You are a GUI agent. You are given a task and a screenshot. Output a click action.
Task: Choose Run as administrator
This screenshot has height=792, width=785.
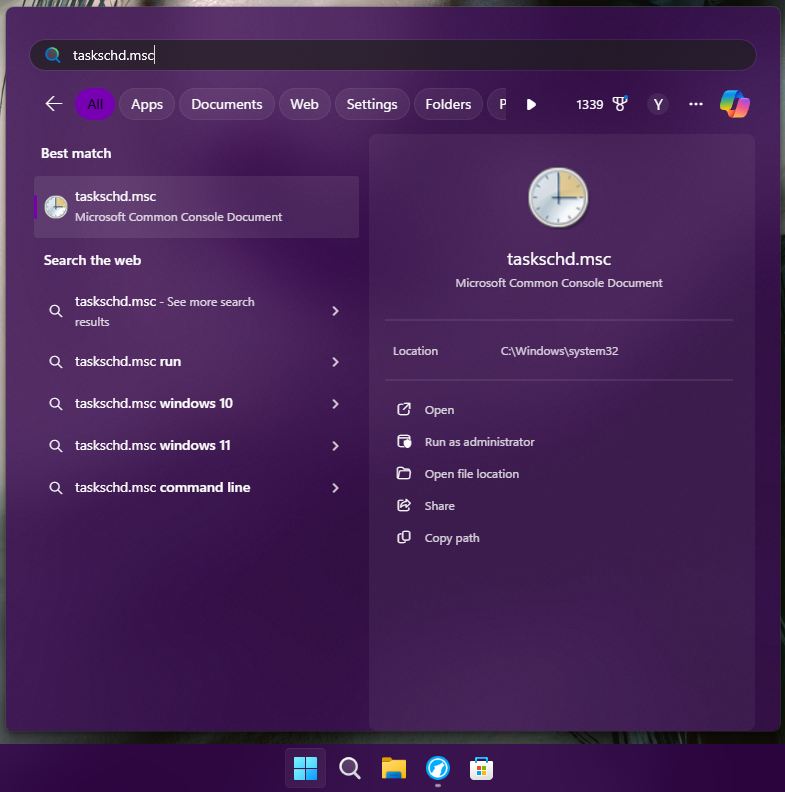coord(479,442)
